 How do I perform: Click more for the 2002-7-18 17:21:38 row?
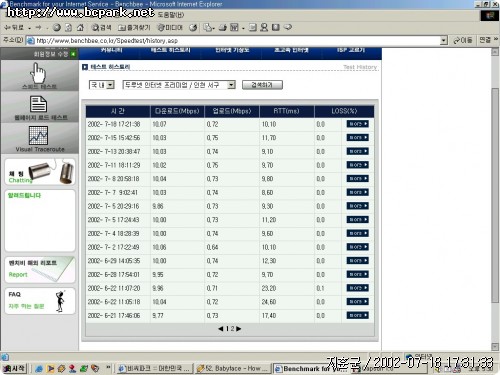point(357,124)
